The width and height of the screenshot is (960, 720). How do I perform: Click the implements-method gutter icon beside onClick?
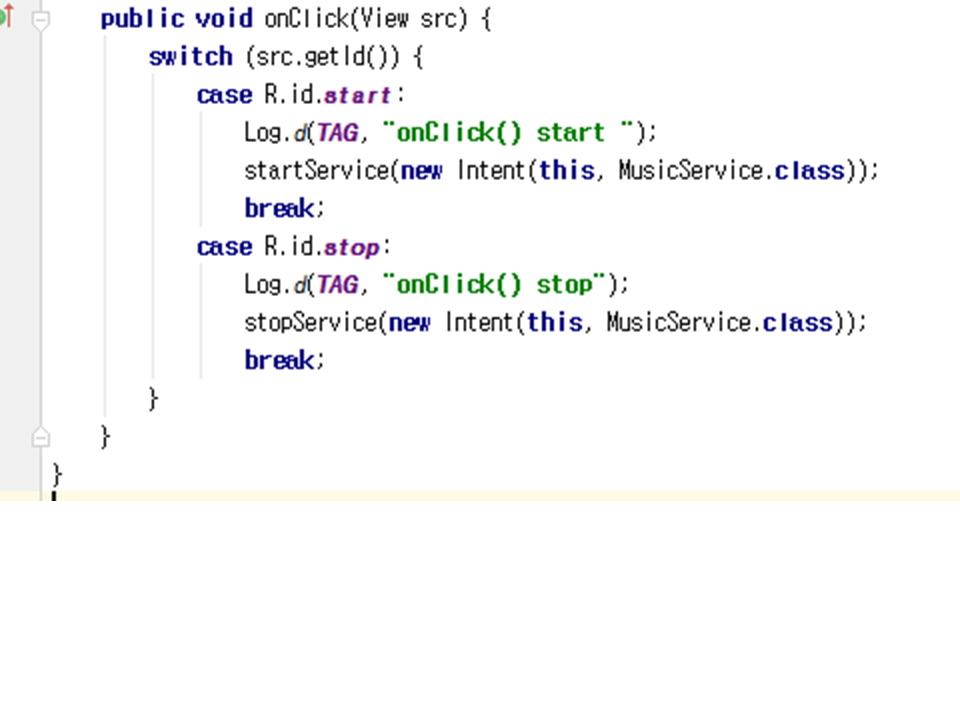(5, 17)
